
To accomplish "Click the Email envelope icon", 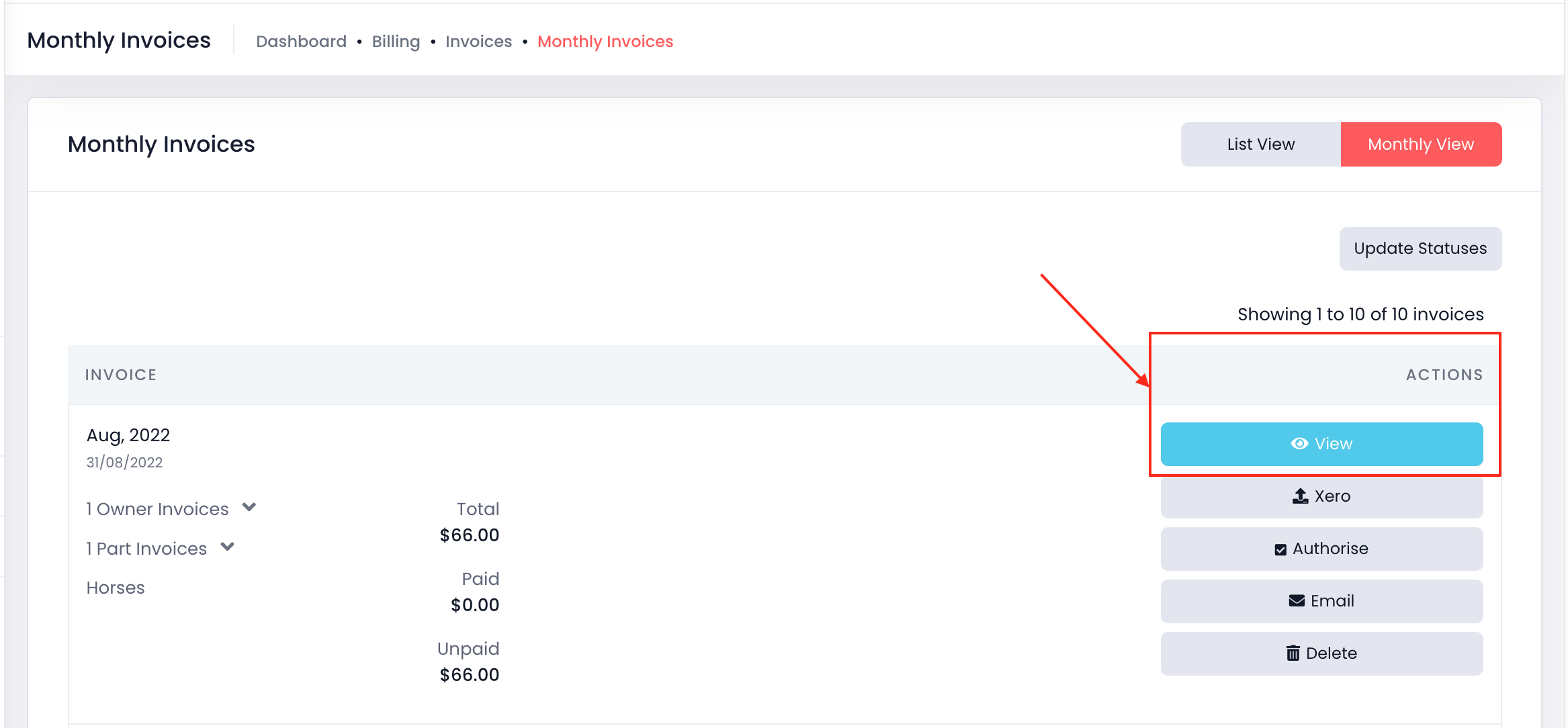I will pos(1297,601).
